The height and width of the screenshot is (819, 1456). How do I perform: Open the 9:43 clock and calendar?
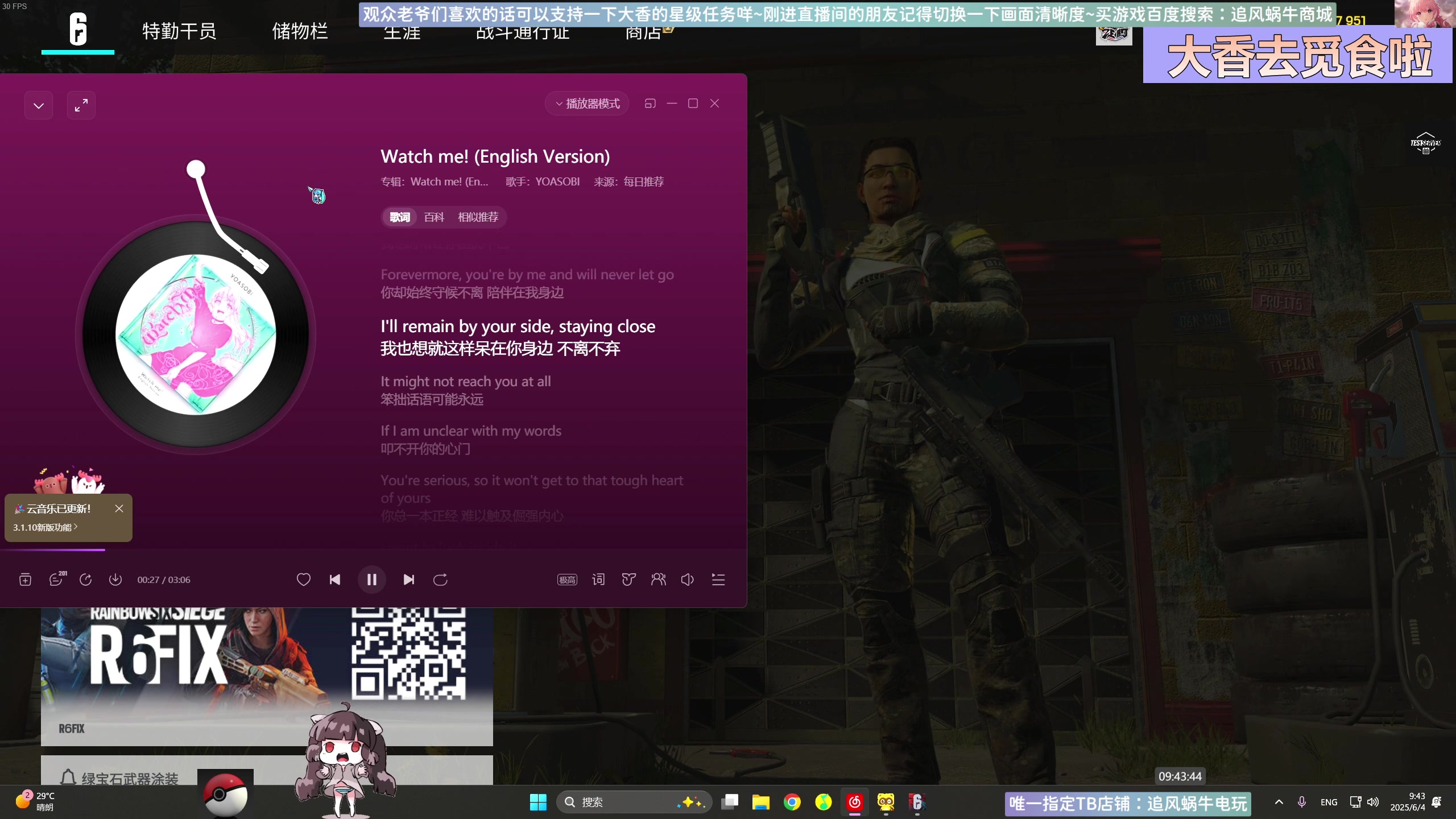coord(1408,802)
